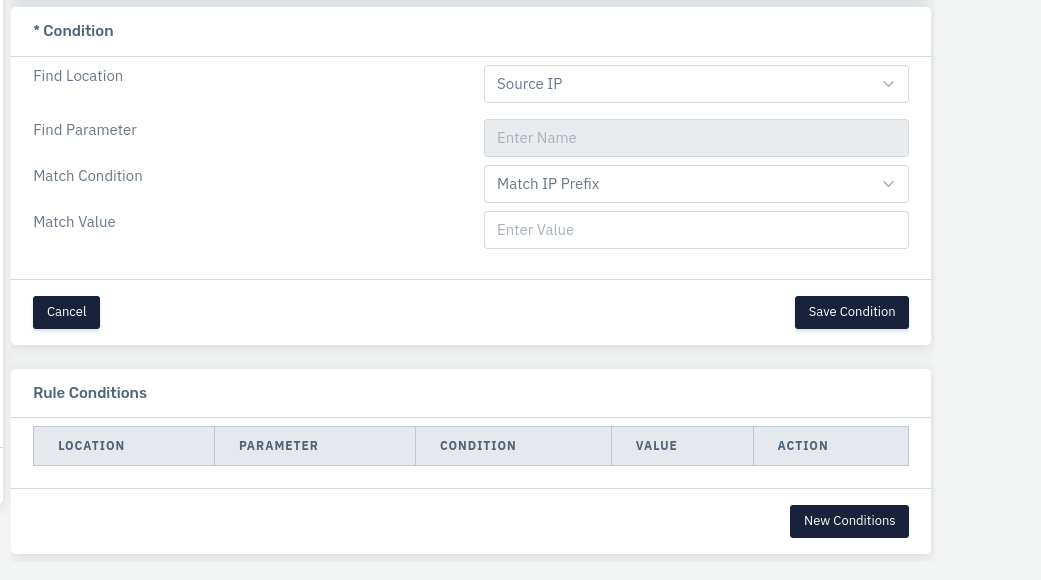Click the CONDITION column header

pyautogui.click(x=477, y=446)
